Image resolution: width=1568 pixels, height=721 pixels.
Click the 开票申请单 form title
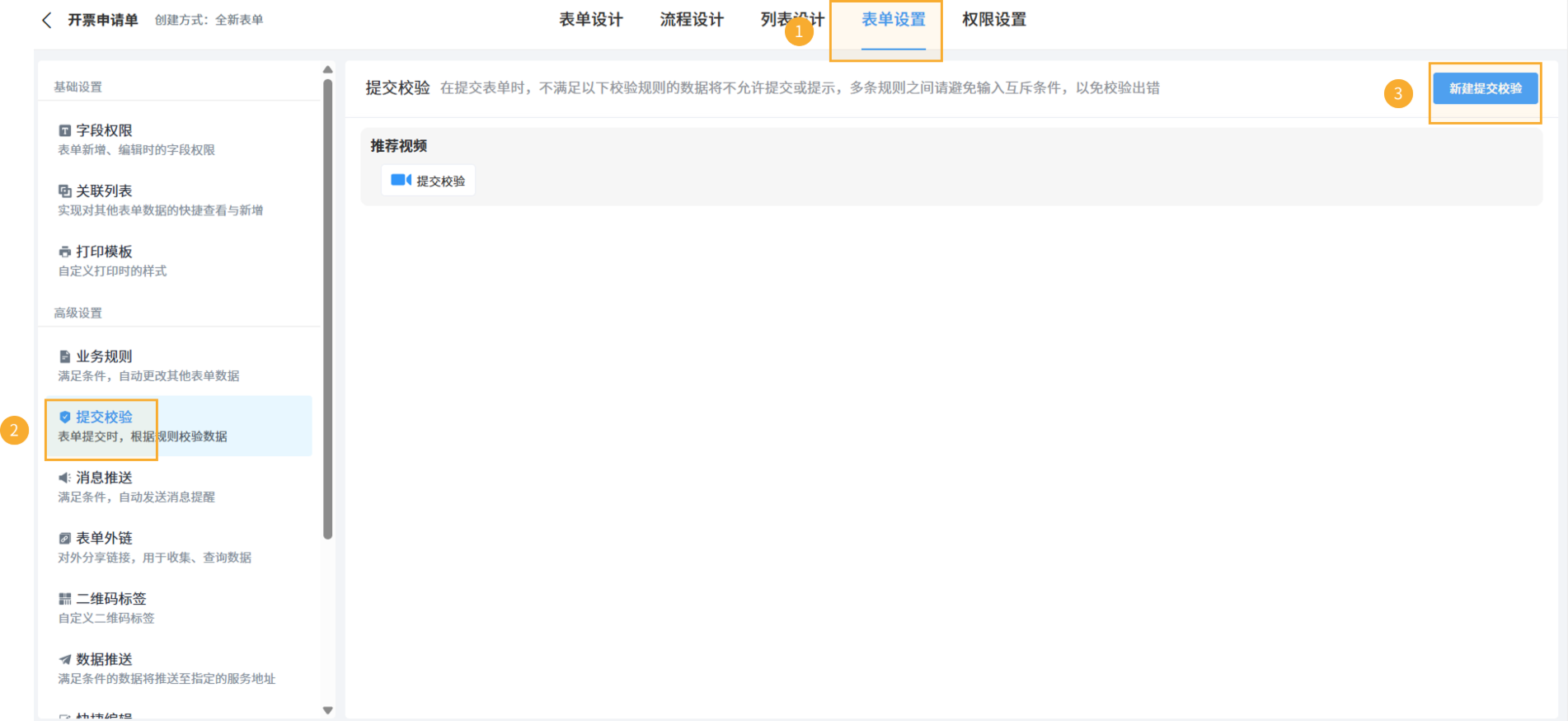click(x=102, y=20)
